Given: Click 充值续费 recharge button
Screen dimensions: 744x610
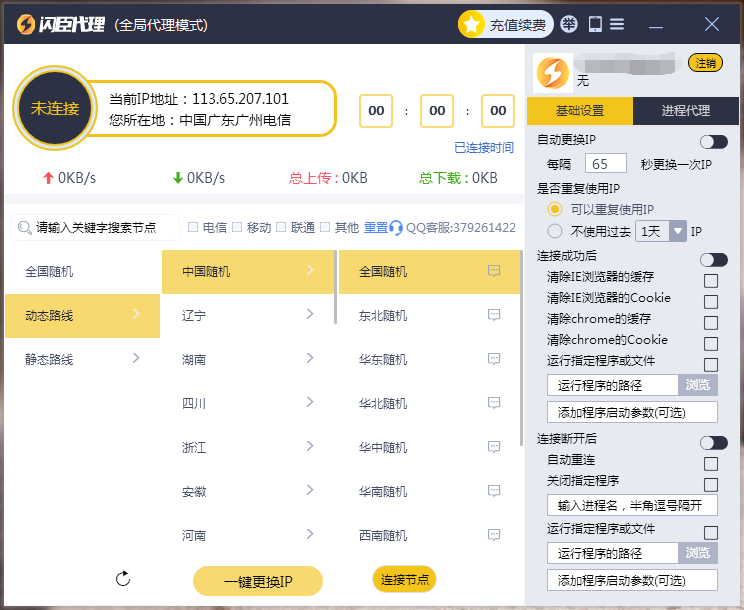Looking at the screenshot, I should tap(506, 24).
